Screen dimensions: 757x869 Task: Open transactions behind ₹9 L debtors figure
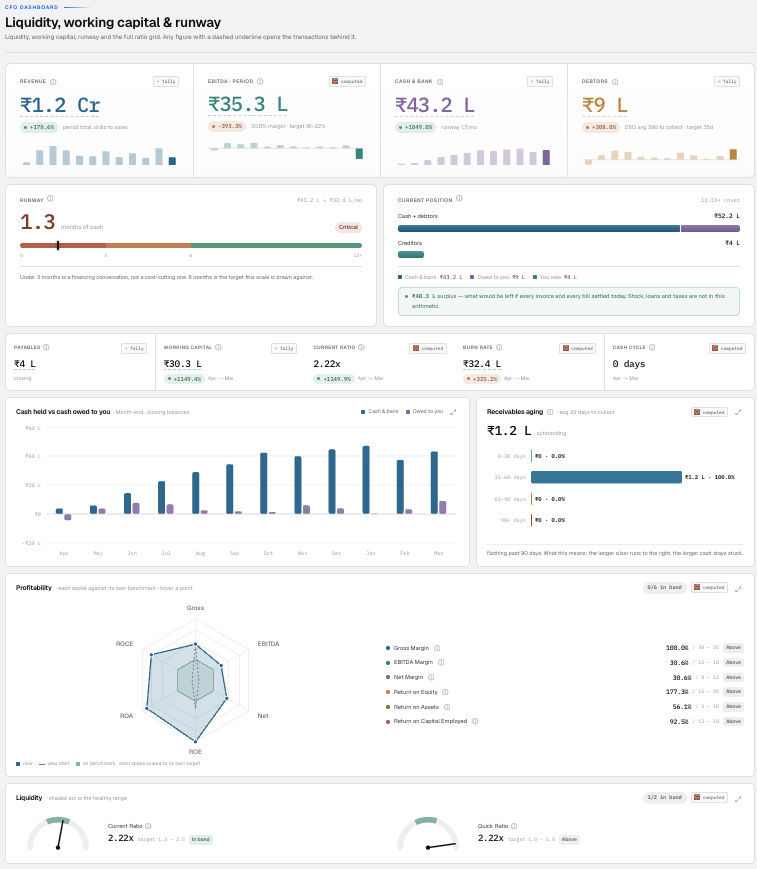(x=605, y=105)
